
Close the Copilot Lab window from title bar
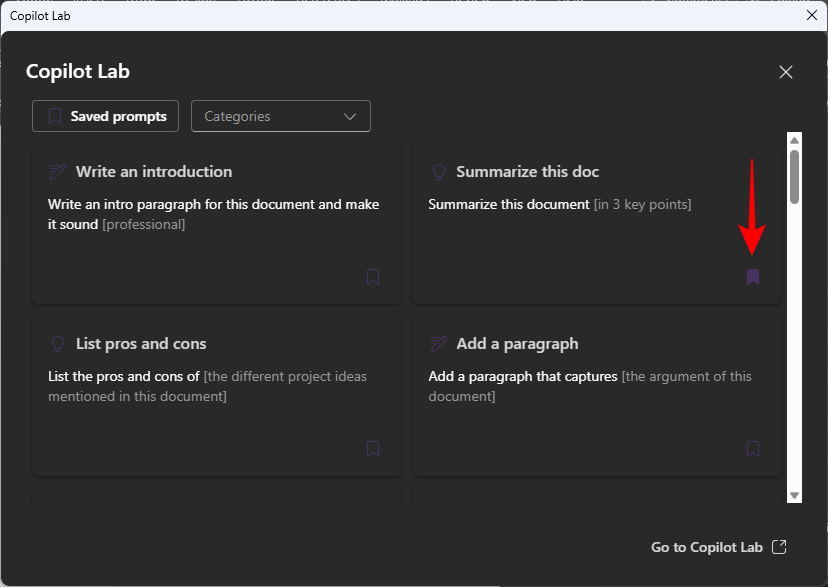812,15
